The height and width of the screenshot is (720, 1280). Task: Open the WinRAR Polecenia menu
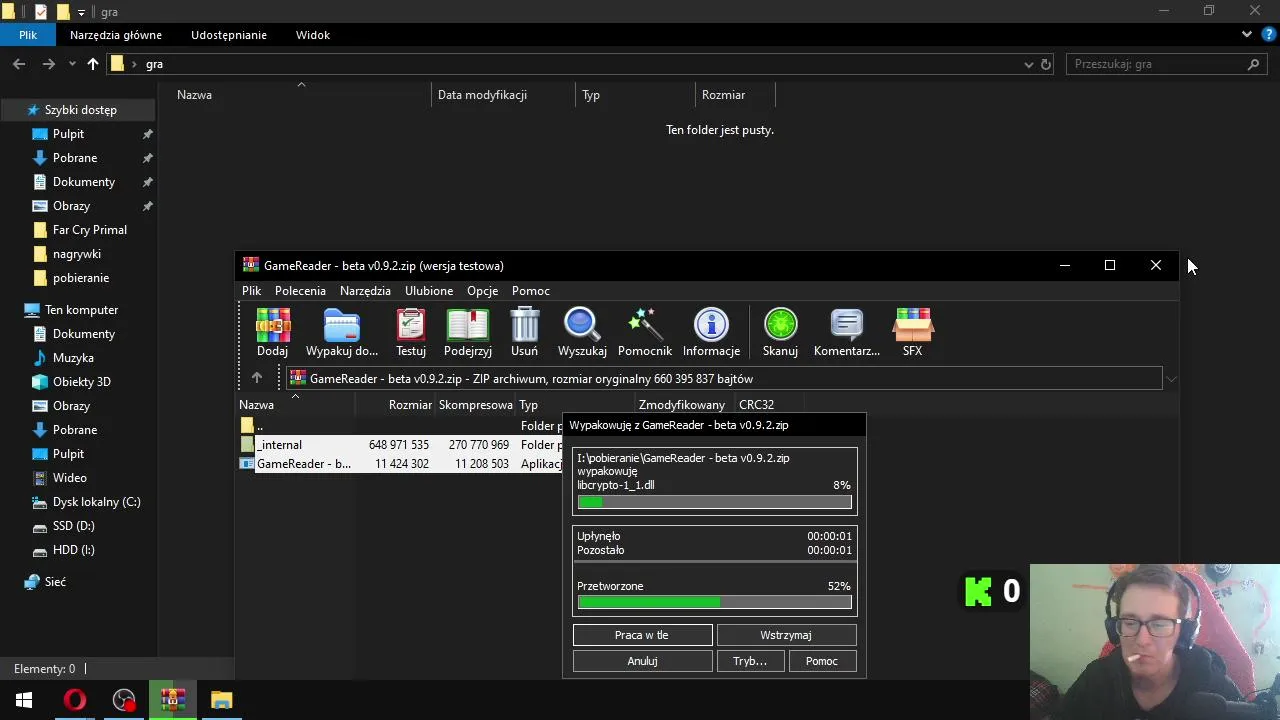coord(300,290)
